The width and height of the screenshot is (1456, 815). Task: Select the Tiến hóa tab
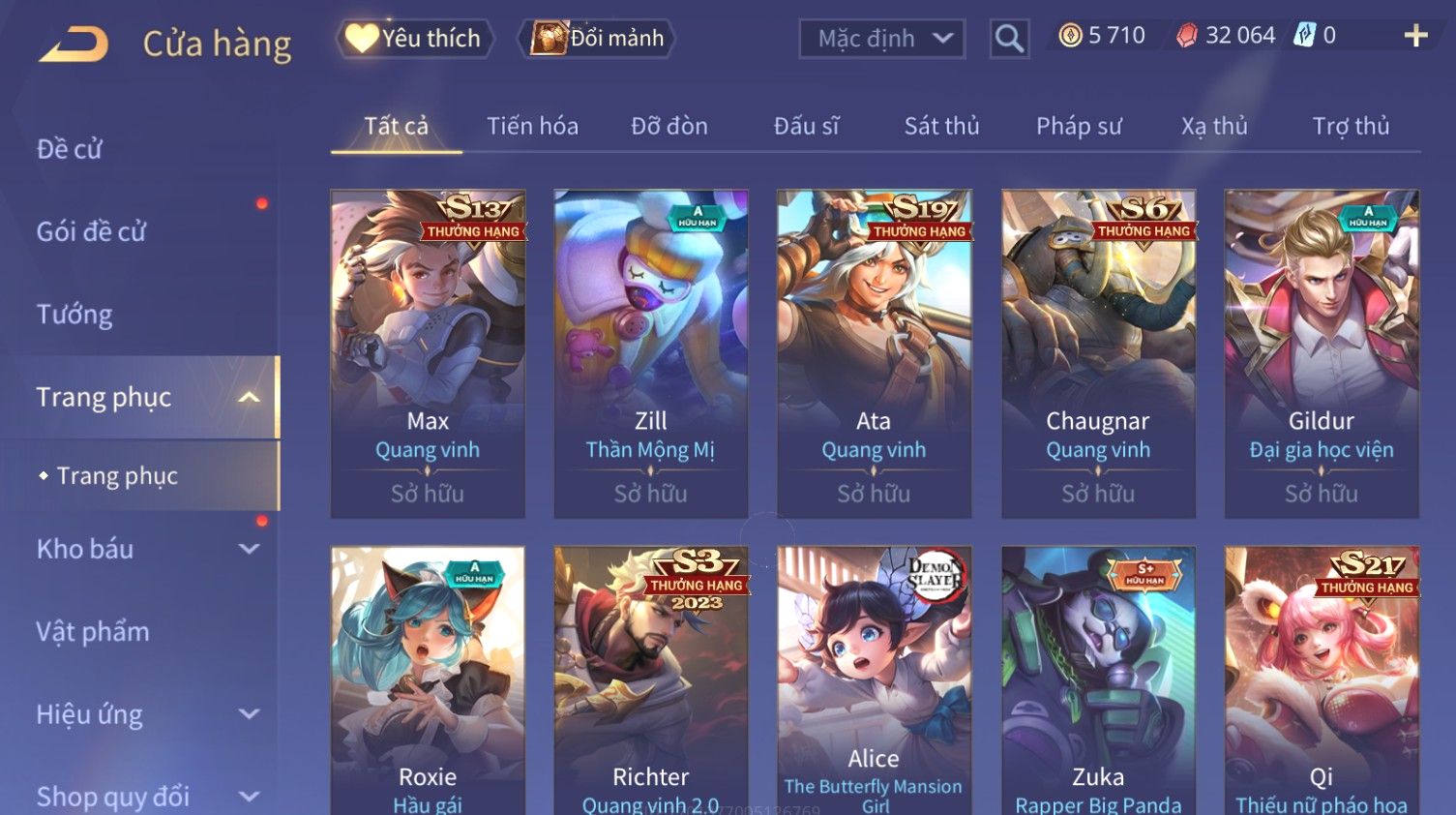click(532, 126)
